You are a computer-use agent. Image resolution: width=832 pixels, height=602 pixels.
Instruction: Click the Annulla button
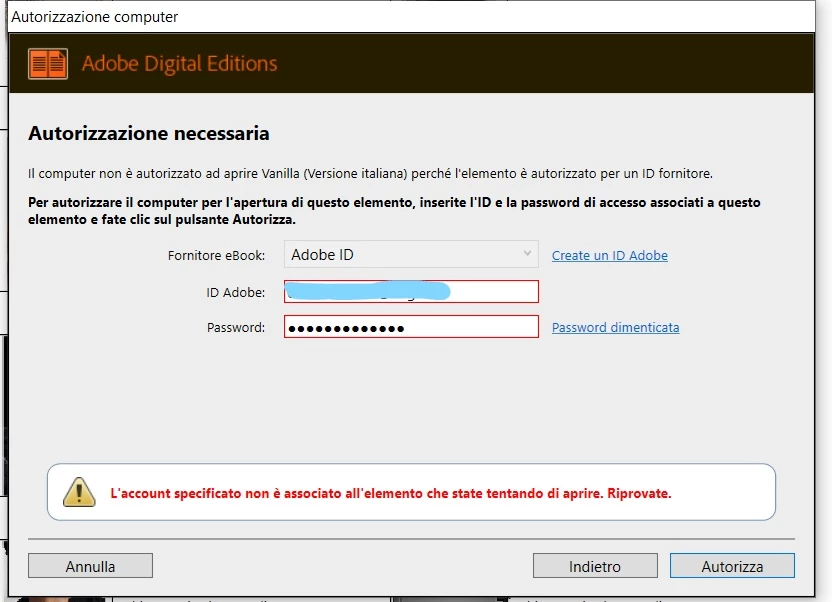click(90, 566)
